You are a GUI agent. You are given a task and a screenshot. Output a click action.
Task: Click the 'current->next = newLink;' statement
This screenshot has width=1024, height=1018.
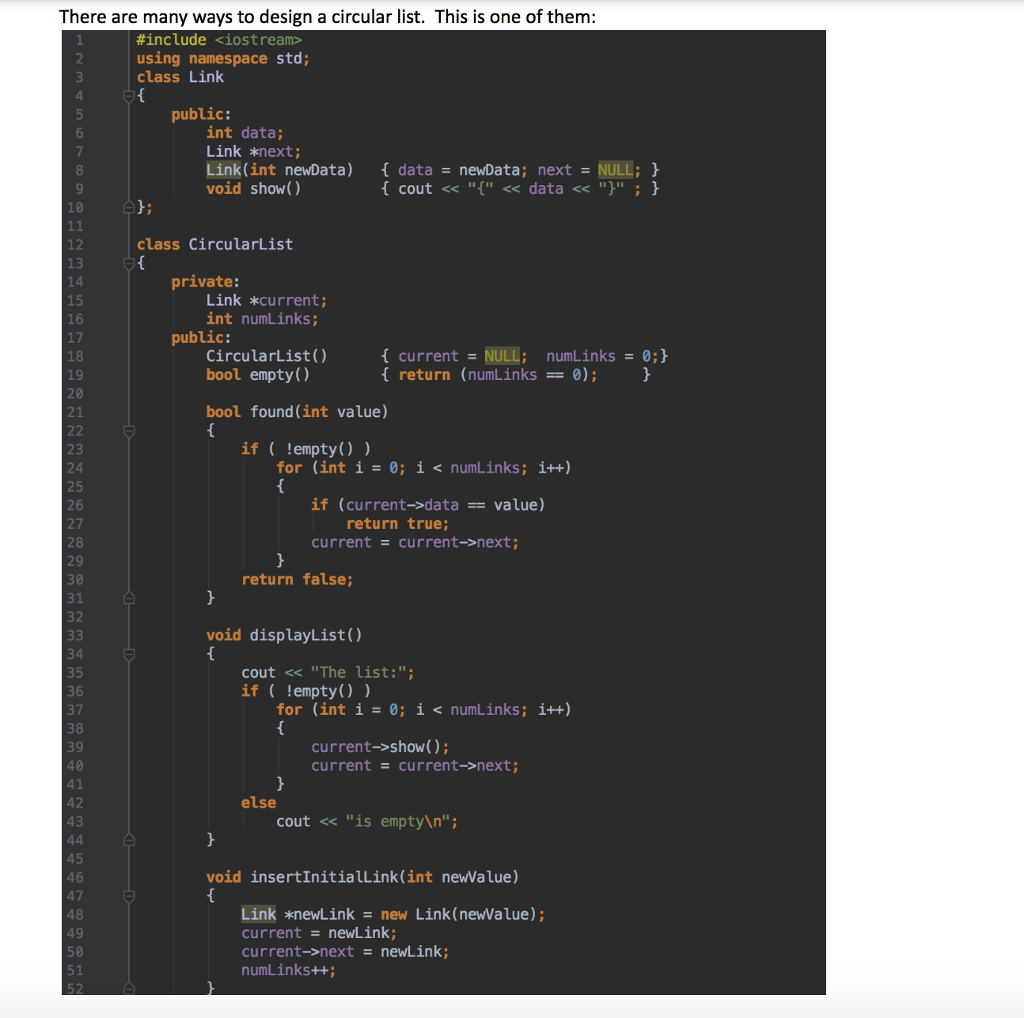pyautogui.click(x=345, y=952)
